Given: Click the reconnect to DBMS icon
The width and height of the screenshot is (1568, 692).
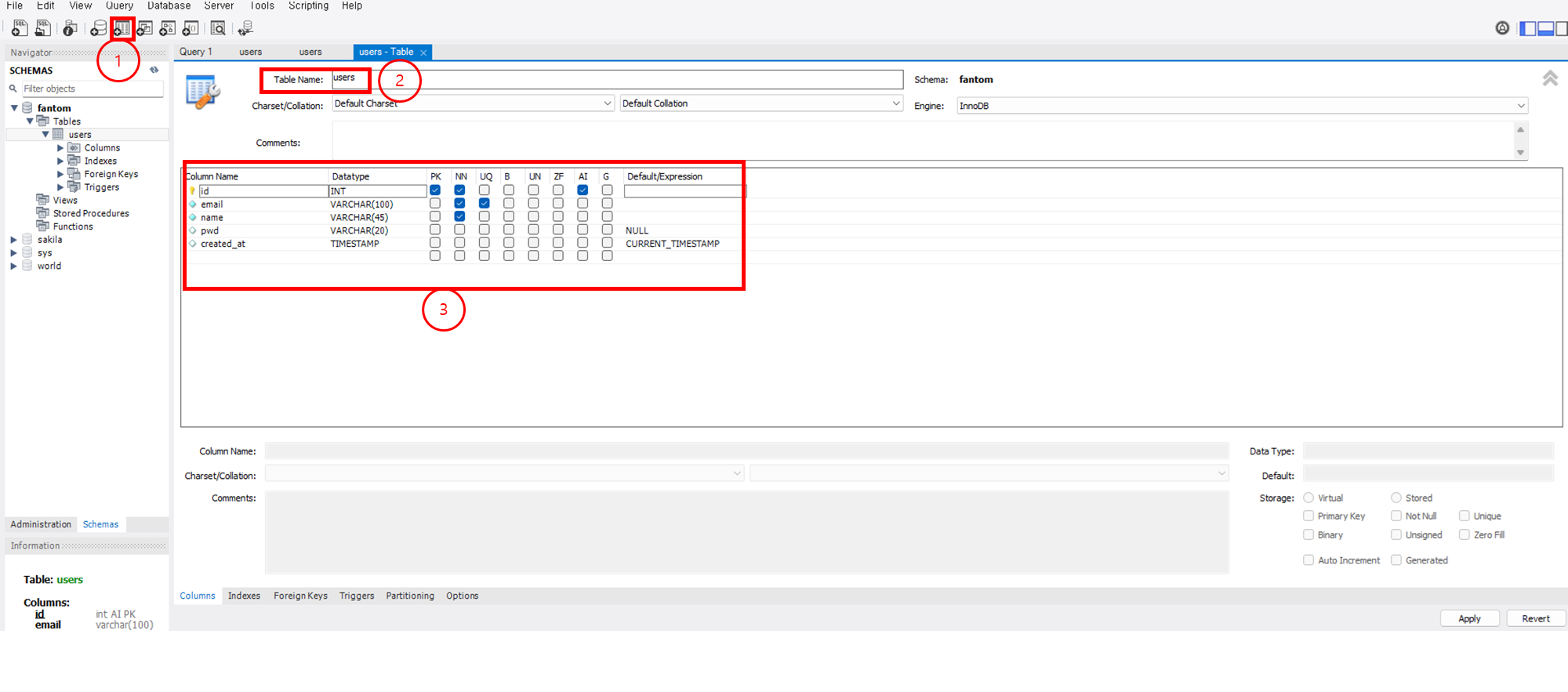Looking at the screenshot, I should click(245, 28).
